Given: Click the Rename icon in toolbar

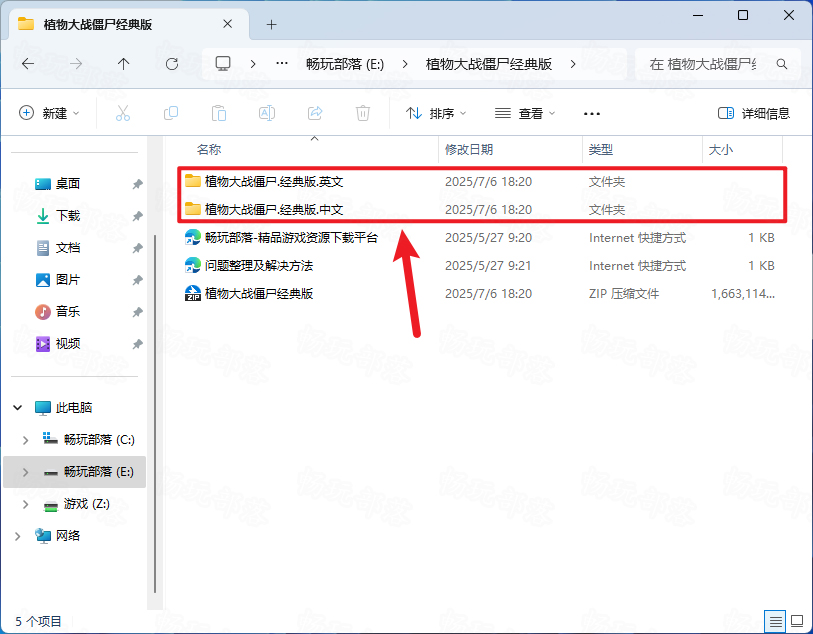Looking at the screenshot, I should (267, 113).
